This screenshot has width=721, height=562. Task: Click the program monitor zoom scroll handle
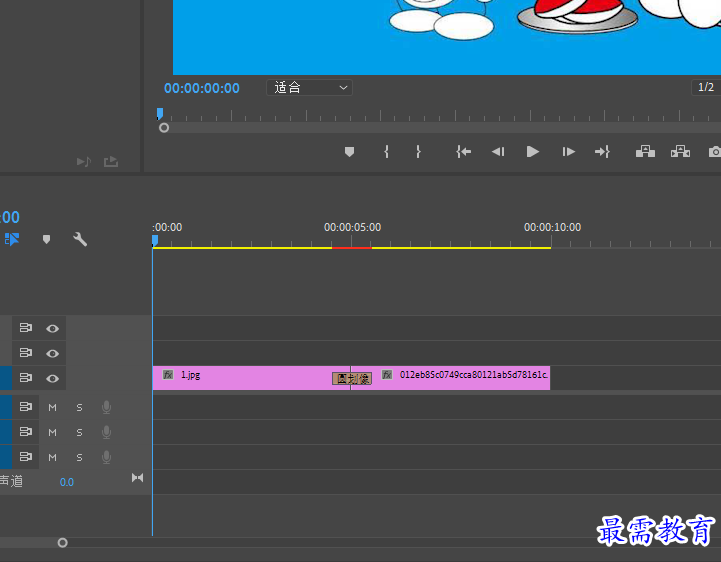point(164,128)
